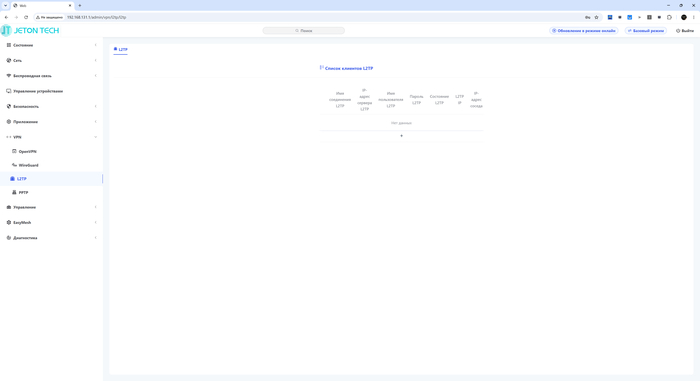Expand the Network sidebar section
700x381 pixels.
click(x=51, y=60)
